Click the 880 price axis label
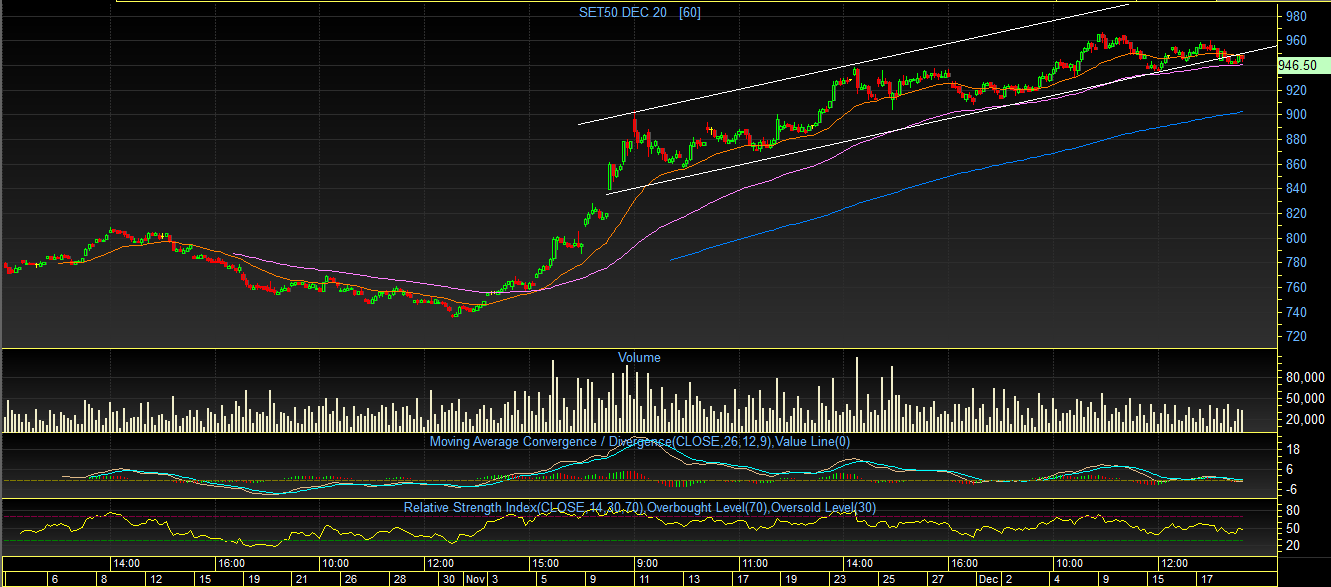1331x587 pixels. pyautogui.click(x=1296, y=140)
